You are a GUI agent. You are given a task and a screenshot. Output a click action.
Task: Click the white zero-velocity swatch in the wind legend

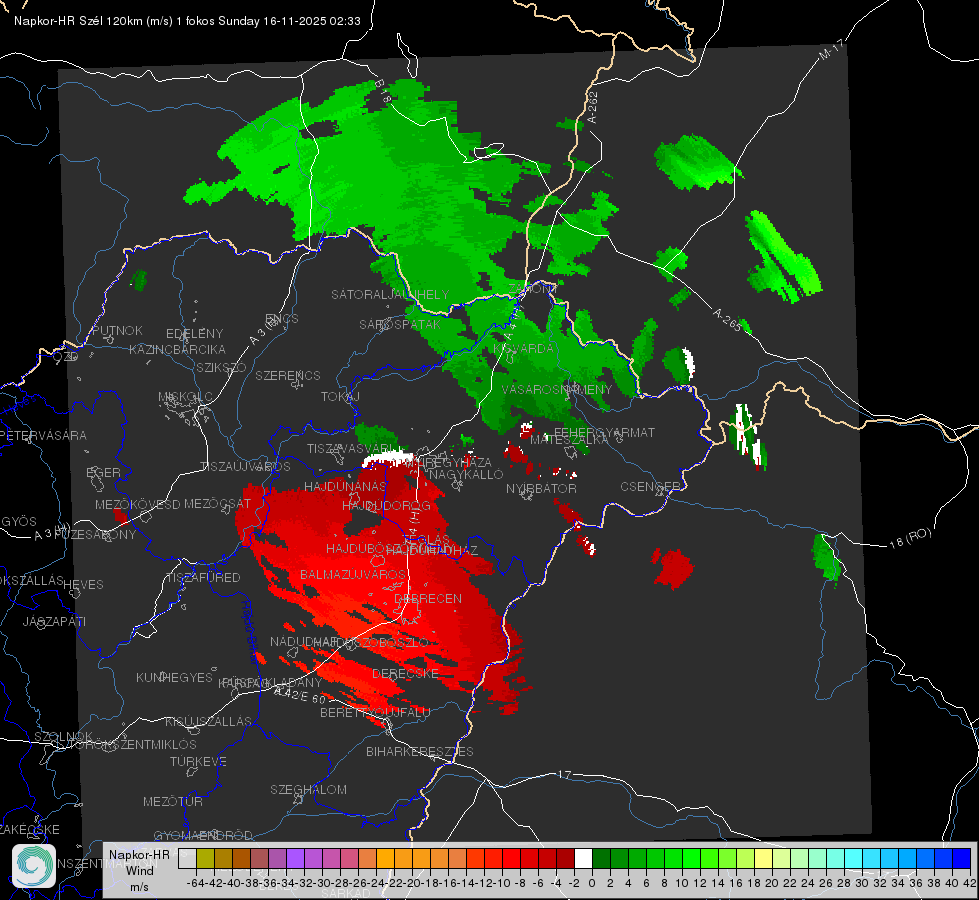(583, 858)
